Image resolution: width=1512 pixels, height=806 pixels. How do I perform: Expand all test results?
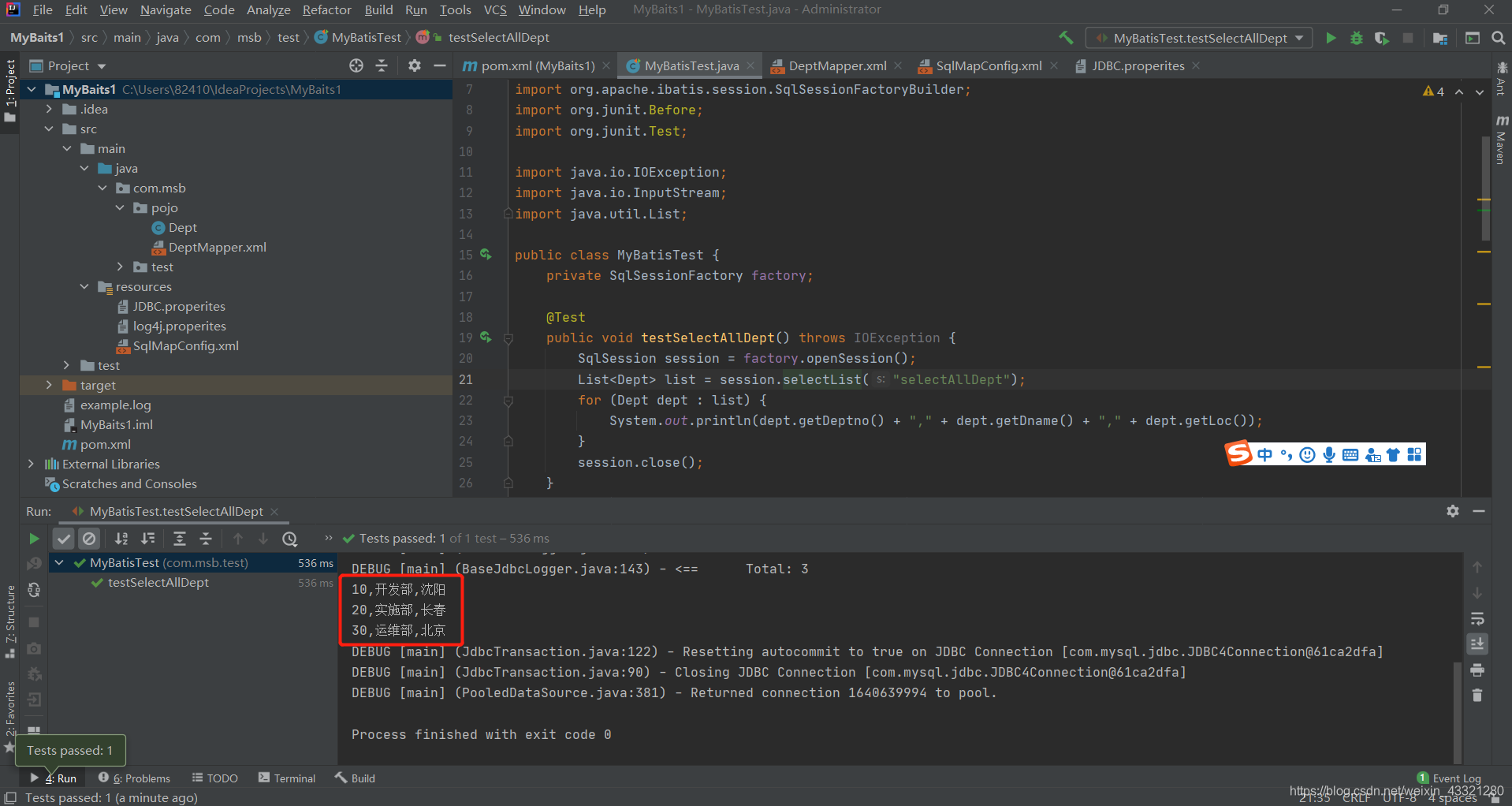tap(180, 539)
